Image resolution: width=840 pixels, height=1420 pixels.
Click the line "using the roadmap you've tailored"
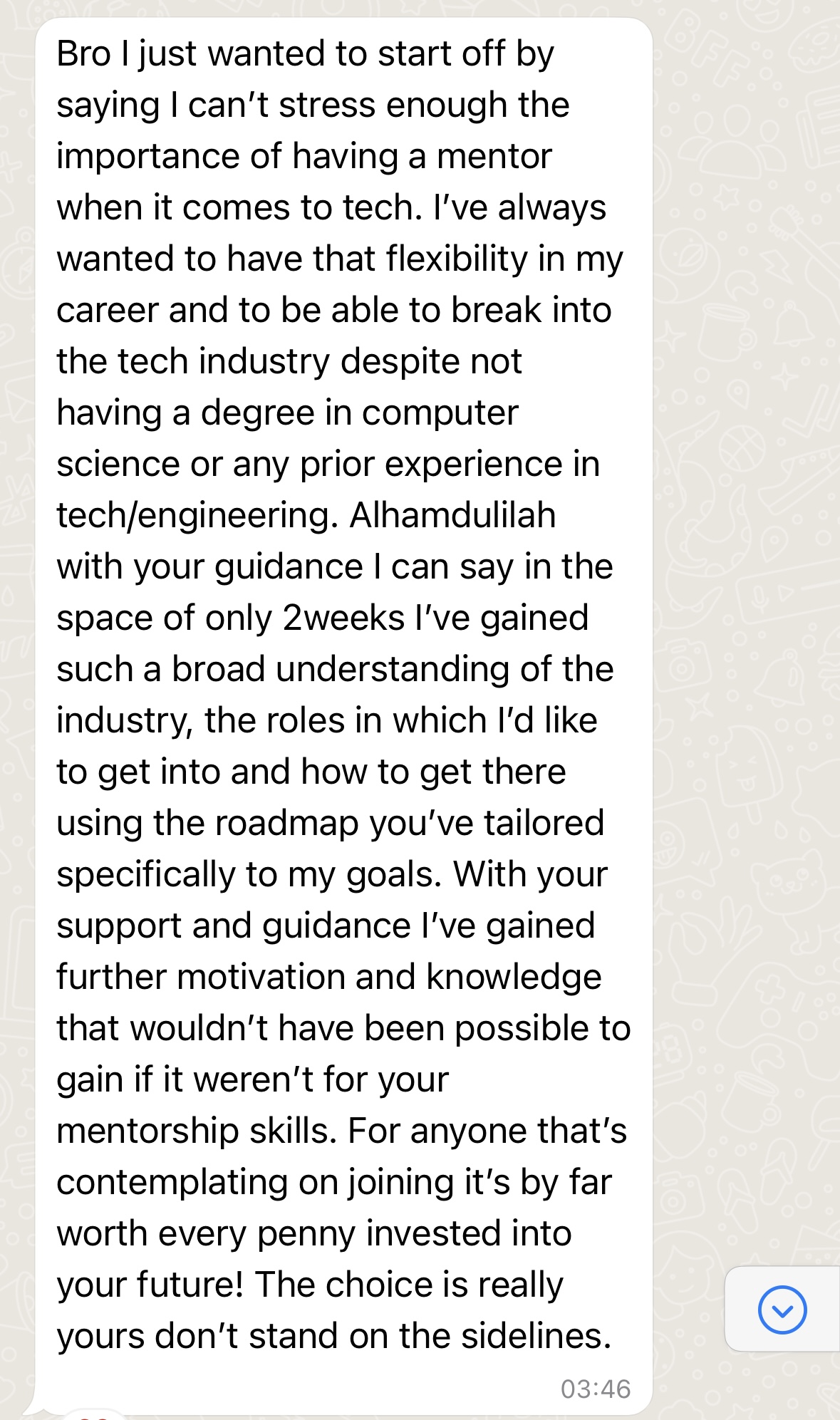(x=331, y=823)
